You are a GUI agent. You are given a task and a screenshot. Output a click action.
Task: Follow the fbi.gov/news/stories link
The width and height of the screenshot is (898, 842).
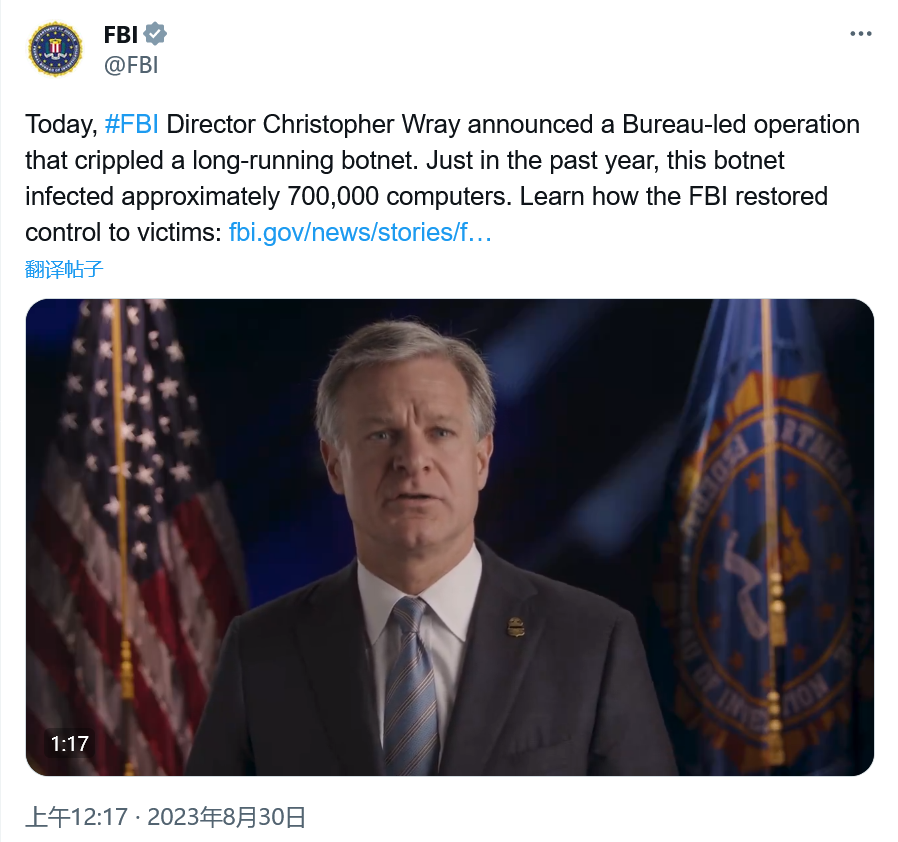click(x=360, y=233)
